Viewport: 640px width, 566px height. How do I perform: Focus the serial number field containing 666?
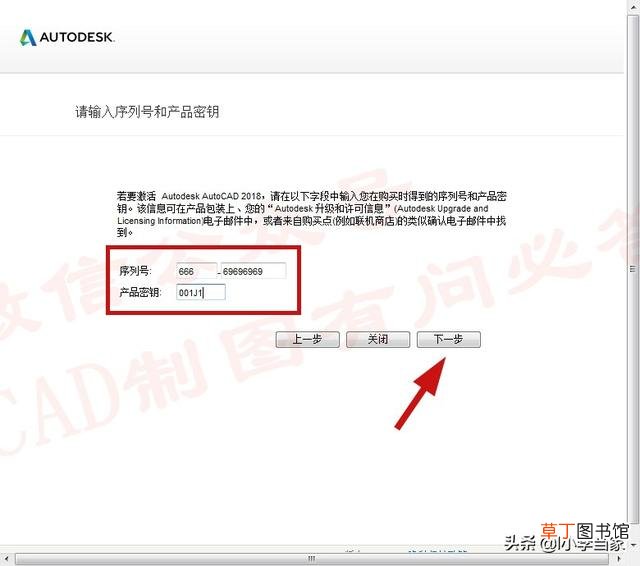pyautogui.click(x=196, y=271)
